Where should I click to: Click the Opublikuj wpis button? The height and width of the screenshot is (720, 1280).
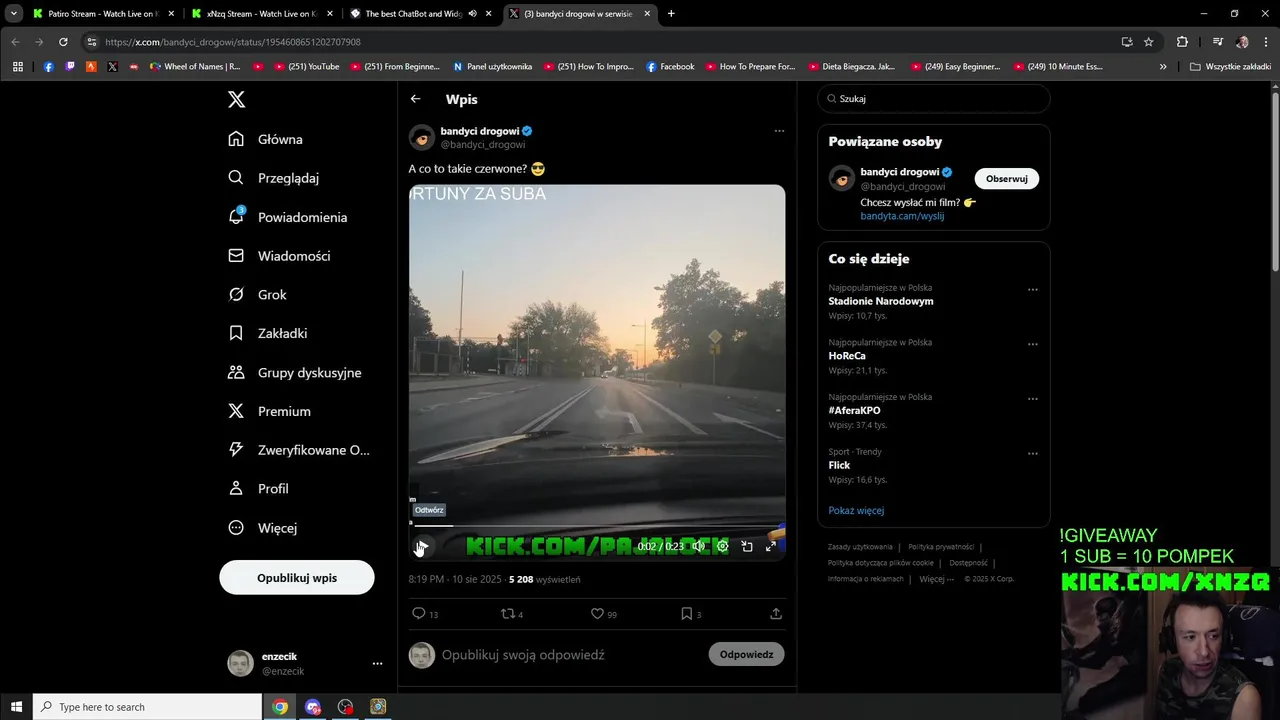[297, 578]
